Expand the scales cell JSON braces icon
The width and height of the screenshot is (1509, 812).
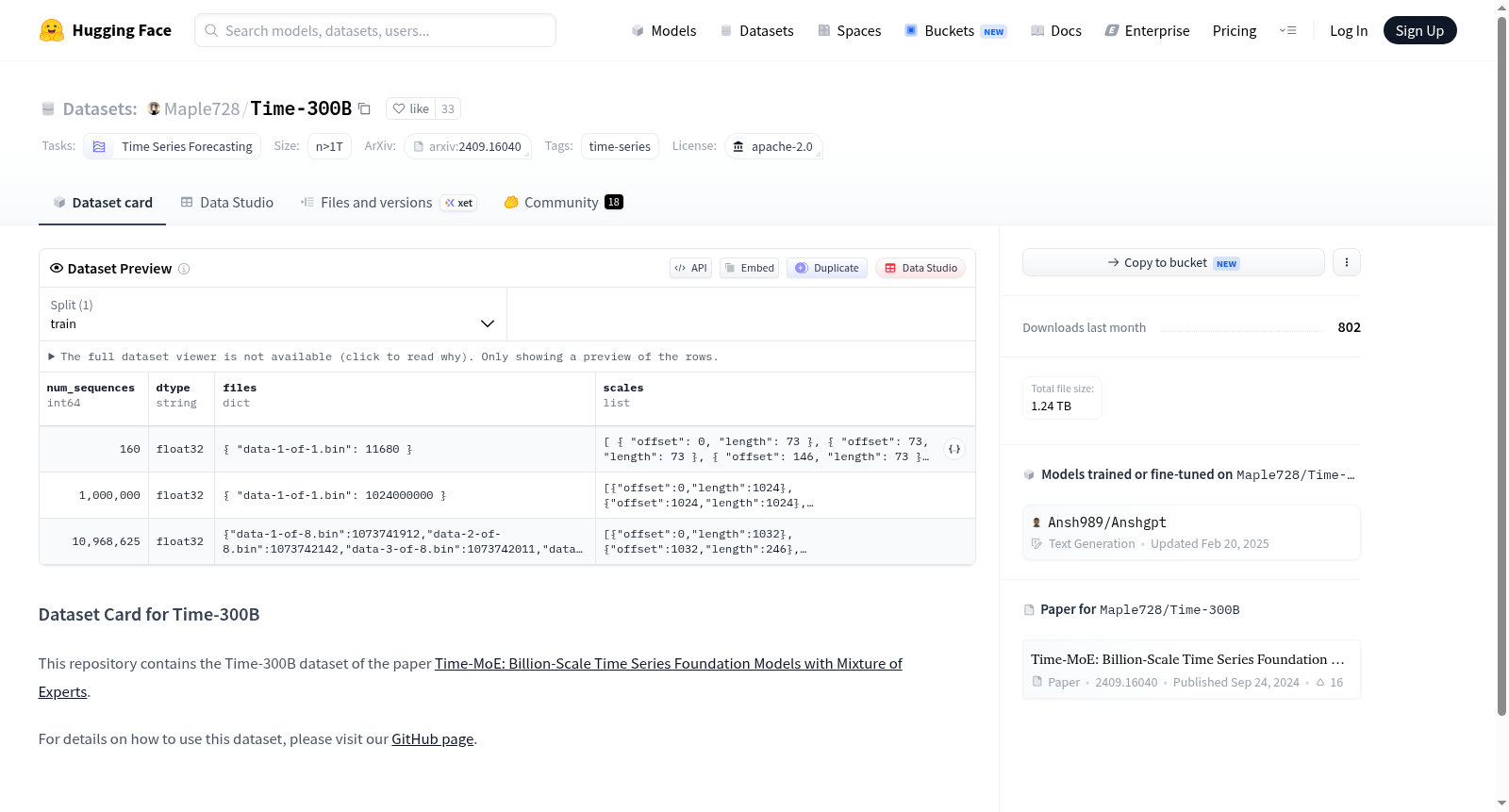[x=954, y=449]
